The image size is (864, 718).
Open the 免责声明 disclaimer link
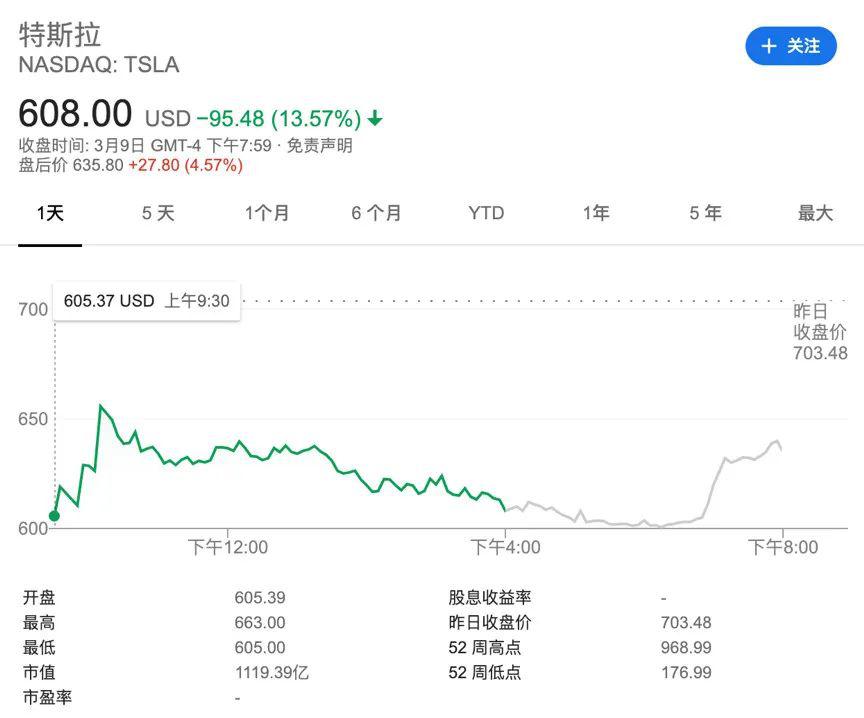coord(320,145)
